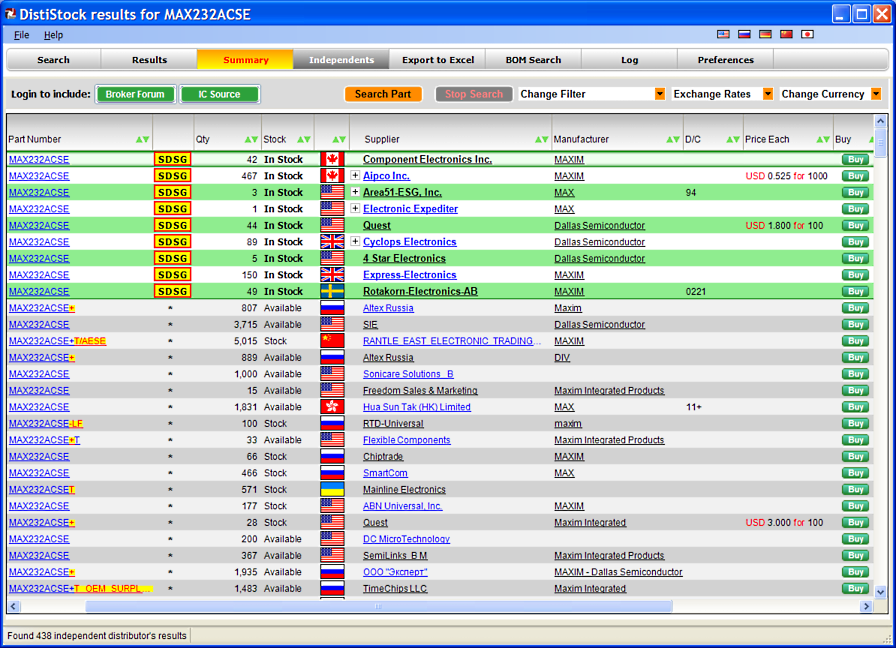Open the Sonicare Solutions_B supplier link
896x648 pixels.
[408, 374]
